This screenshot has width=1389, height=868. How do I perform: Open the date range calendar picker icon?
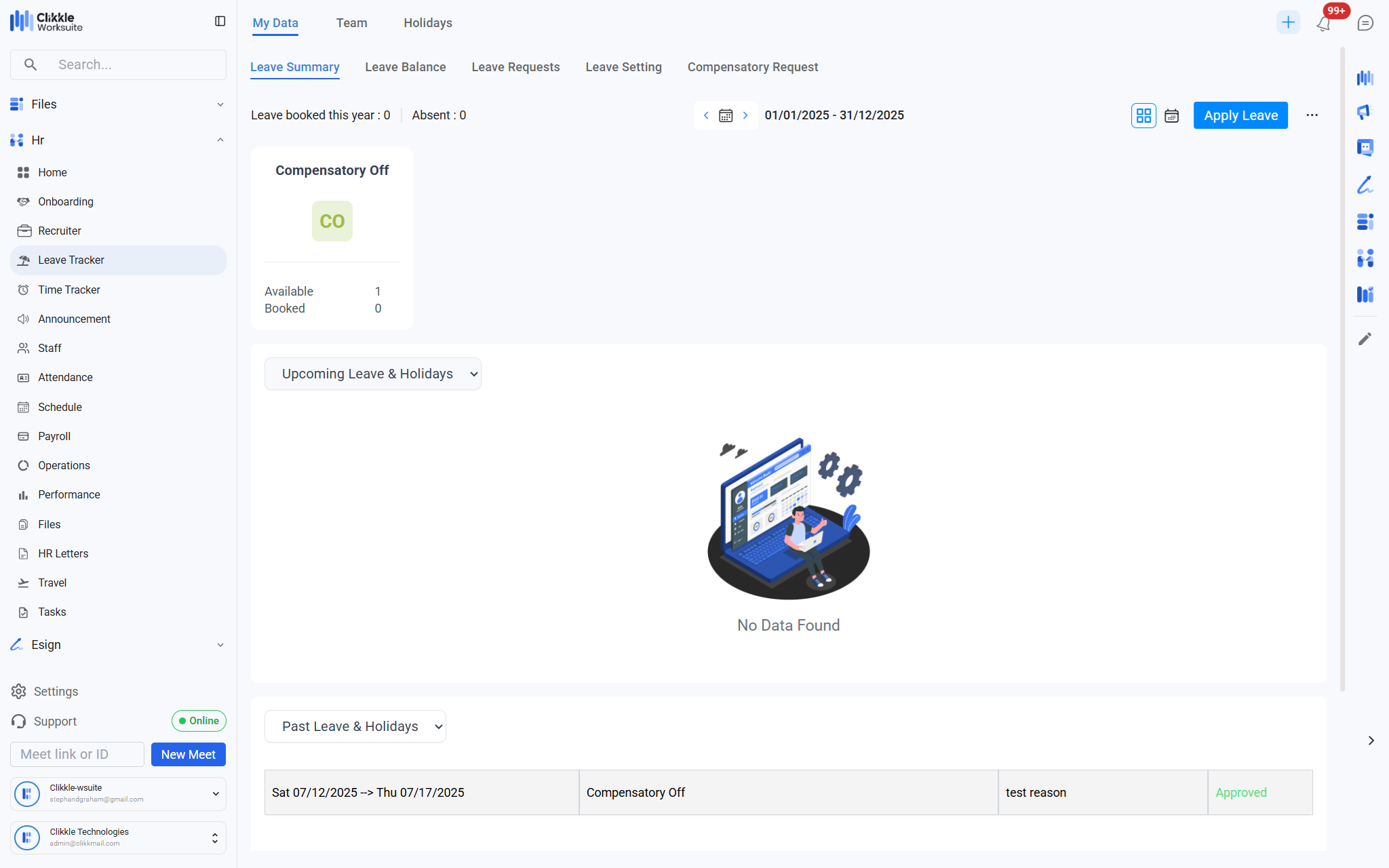(726, 115)
